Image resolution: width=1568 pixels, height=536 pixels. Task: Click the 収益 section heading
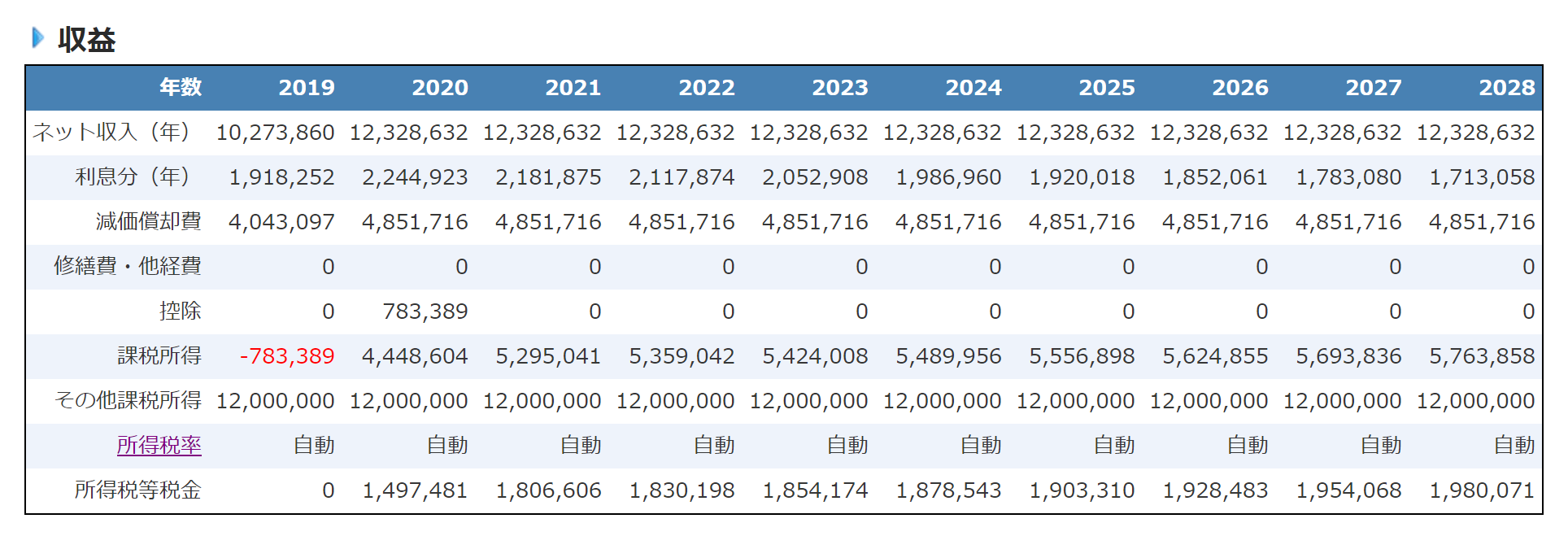(86, 39)
